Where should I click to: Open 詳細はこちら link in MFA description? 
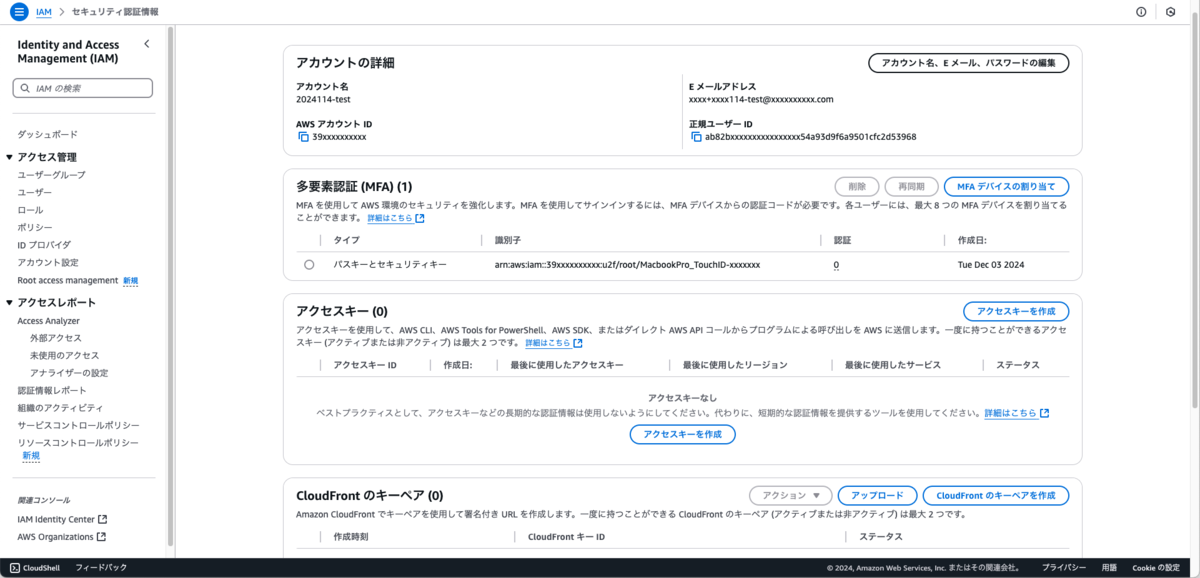coord(389,218)
